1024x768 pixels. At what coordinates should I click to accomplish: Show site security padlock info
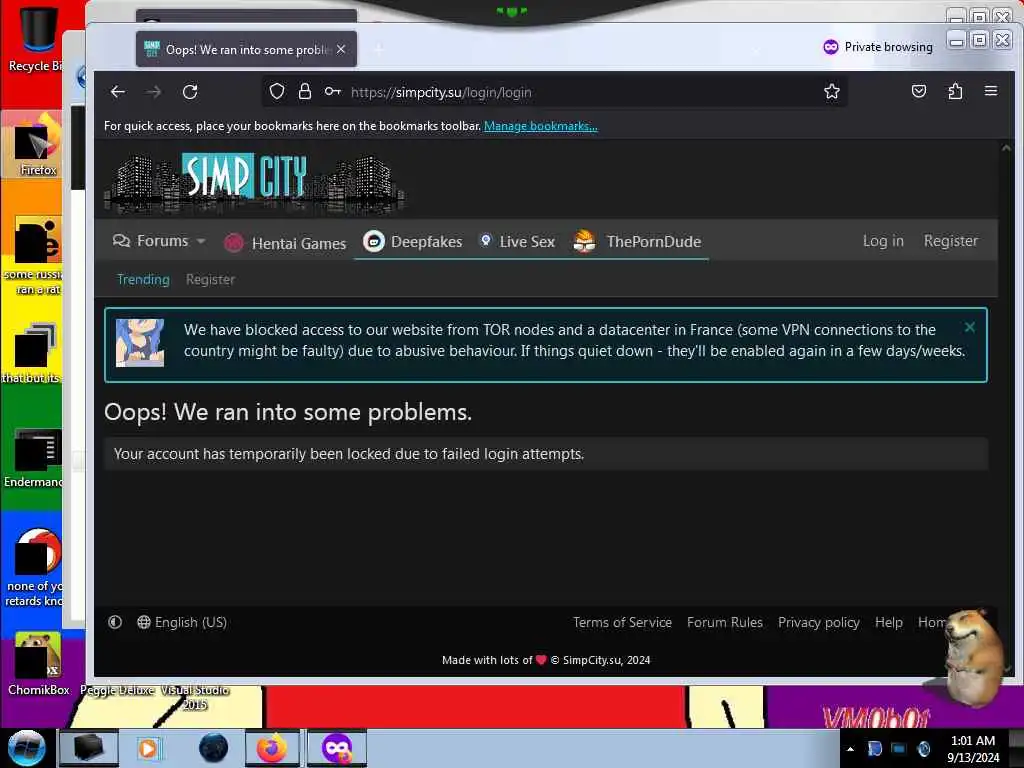pos(304,91)
